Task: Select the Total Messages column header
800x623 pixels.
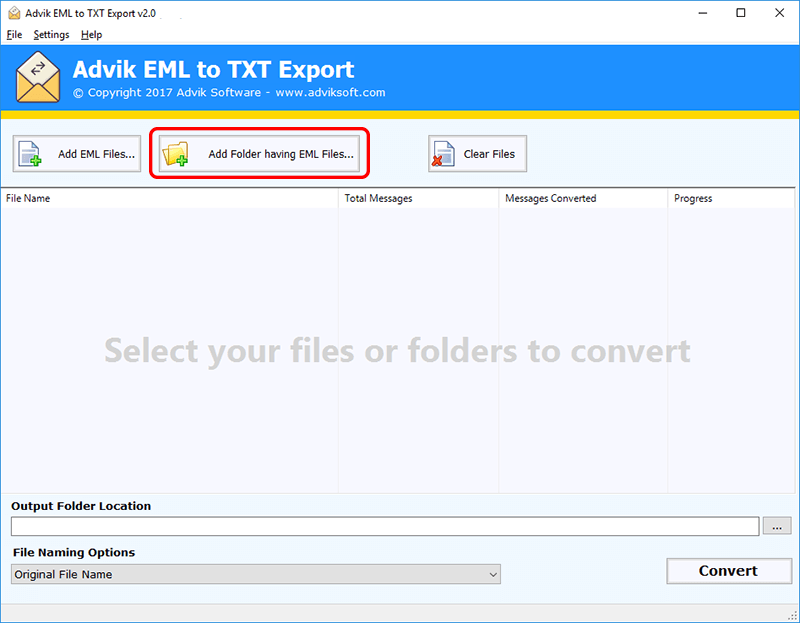Action: tap(418, 198)
